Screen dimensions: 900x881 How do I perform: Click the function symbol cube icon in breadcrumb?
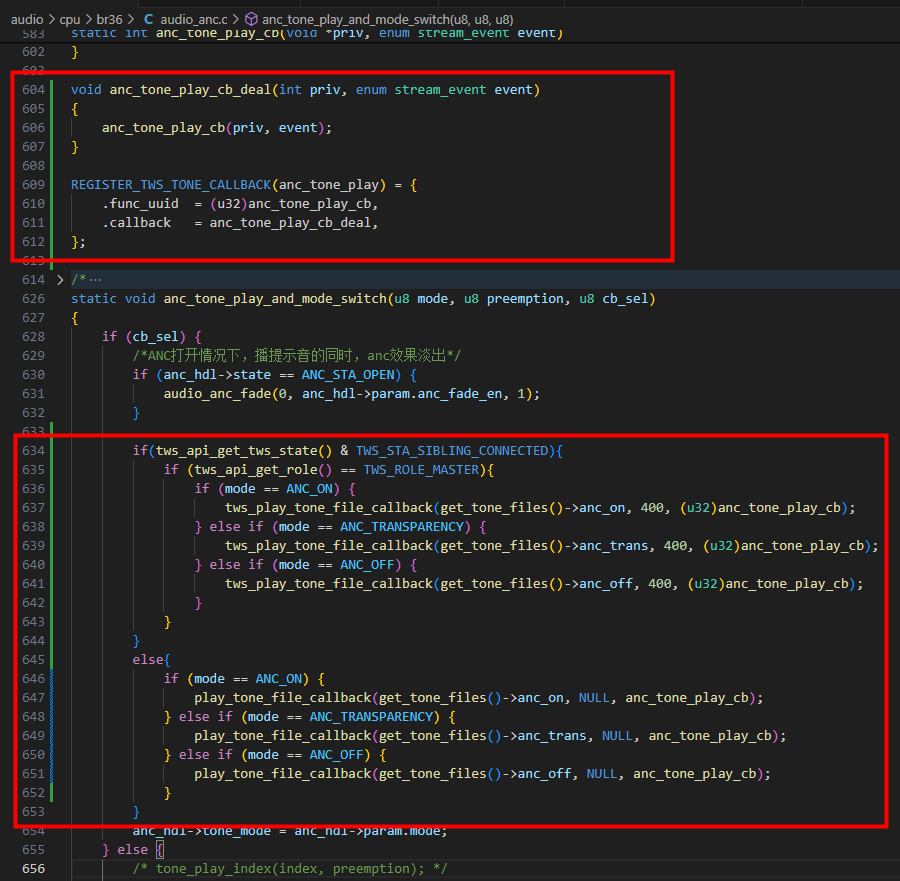coord(251,20)
